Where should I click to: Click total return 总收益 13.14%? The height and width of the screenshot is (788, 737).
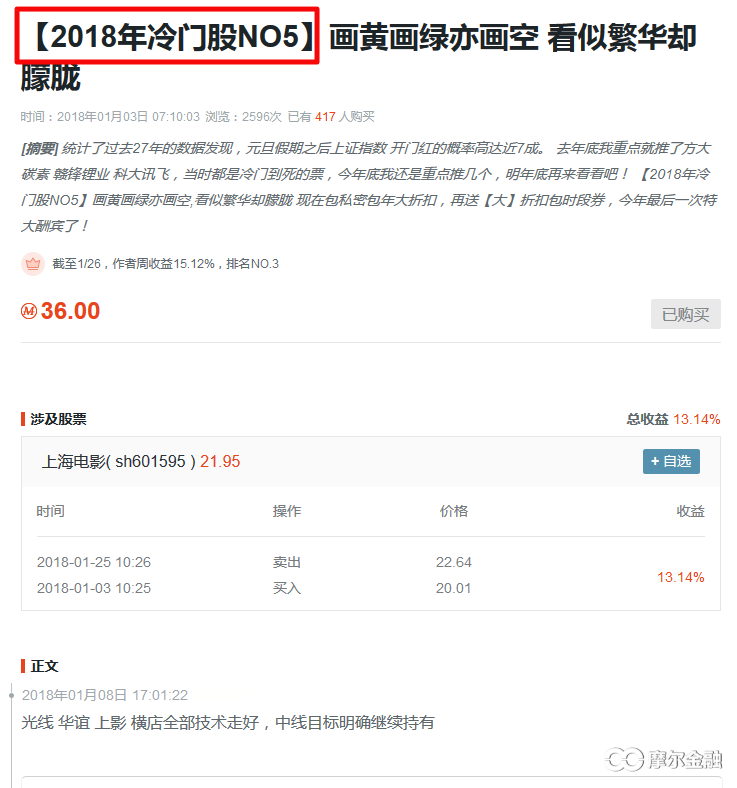(673, 419)
